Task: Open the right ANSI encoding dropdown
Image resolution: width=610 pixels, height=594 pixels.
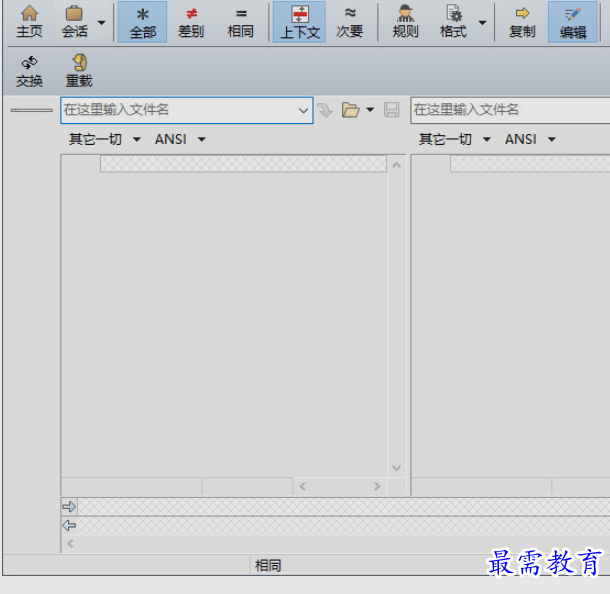Action: pyautogui.click(x=530, y=139)
